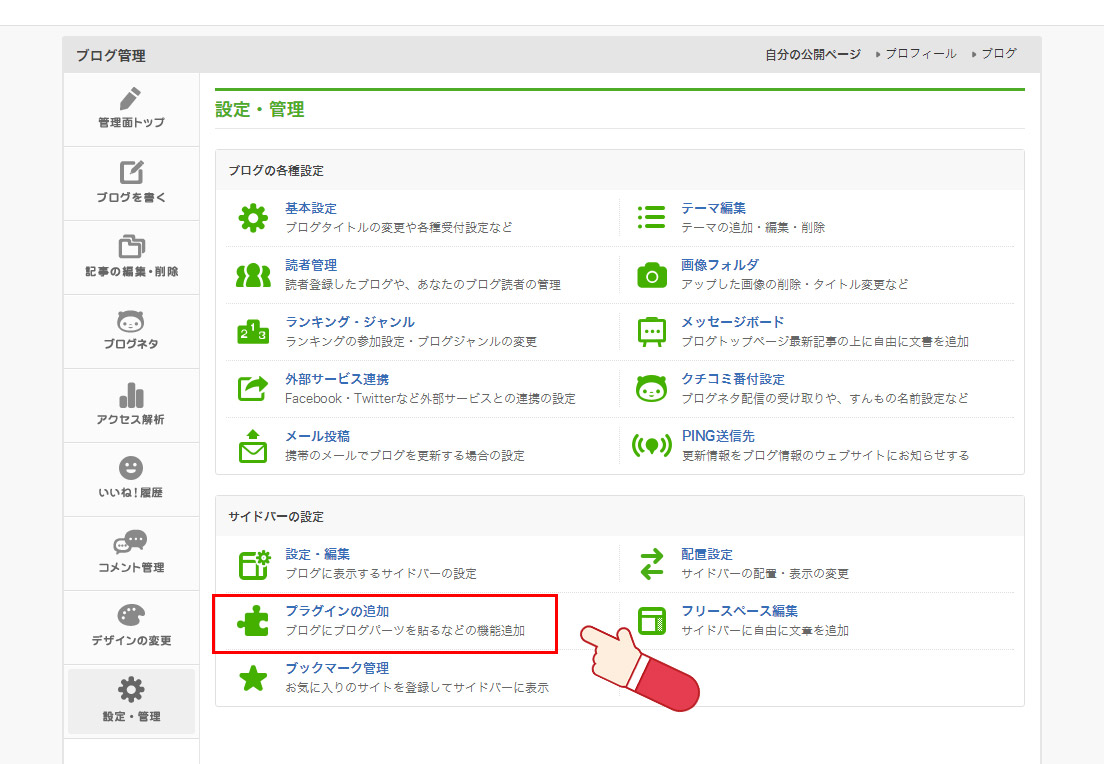Screen dimensions: 1104x764
Task: Select 管理画面トップ label in sidebar
Action: point(131,123)
